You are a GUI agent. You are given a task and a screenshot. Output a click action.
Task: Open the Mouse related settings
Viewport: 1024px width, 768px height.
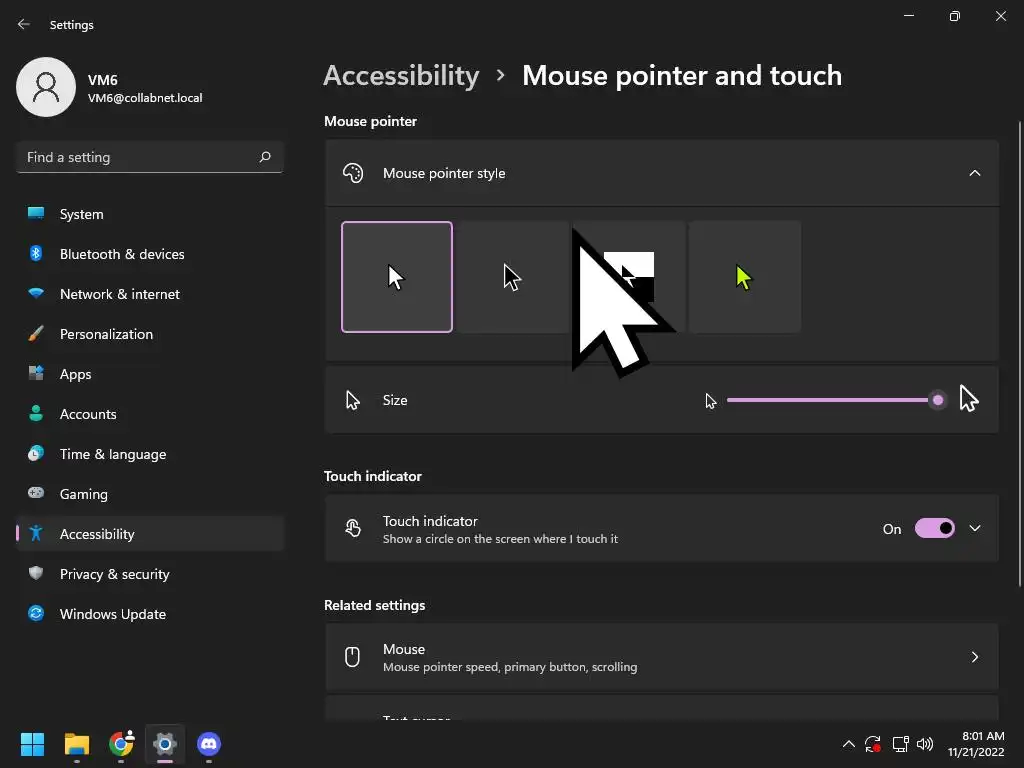tap(662, 657)
